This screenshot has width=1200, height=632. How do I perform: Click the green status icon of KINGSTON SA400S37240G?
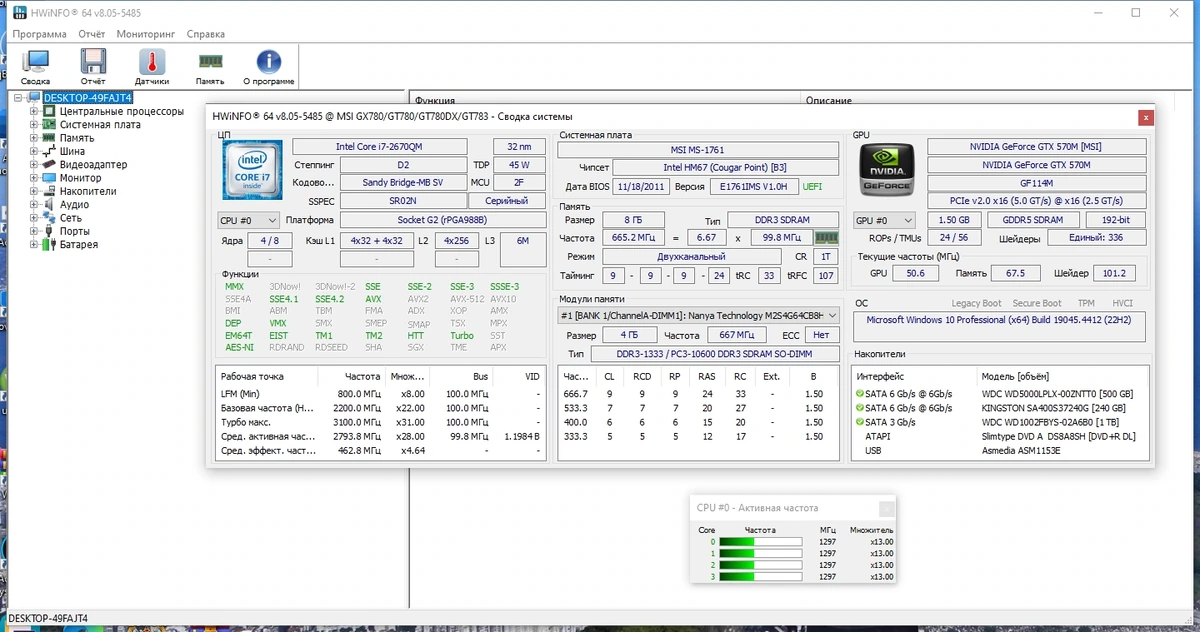(859, 408)
